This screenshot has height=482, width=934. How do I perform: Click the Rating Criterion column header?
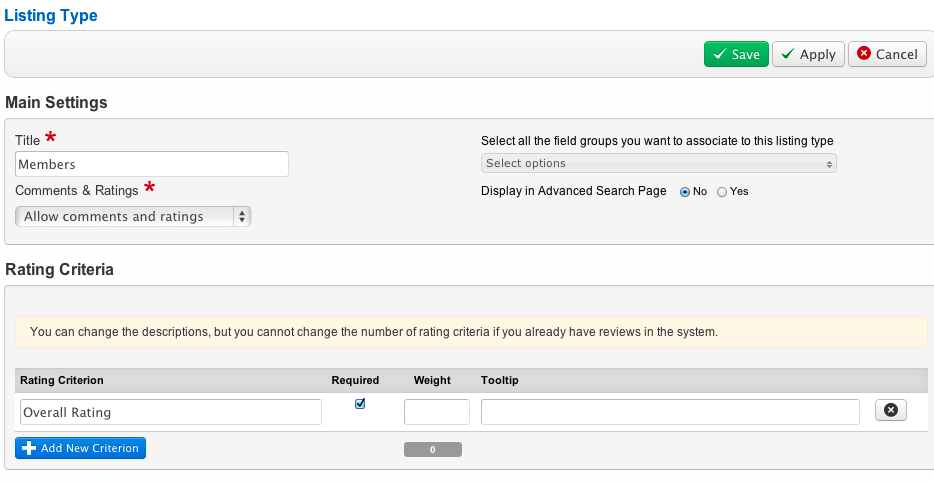coord(62,380)
